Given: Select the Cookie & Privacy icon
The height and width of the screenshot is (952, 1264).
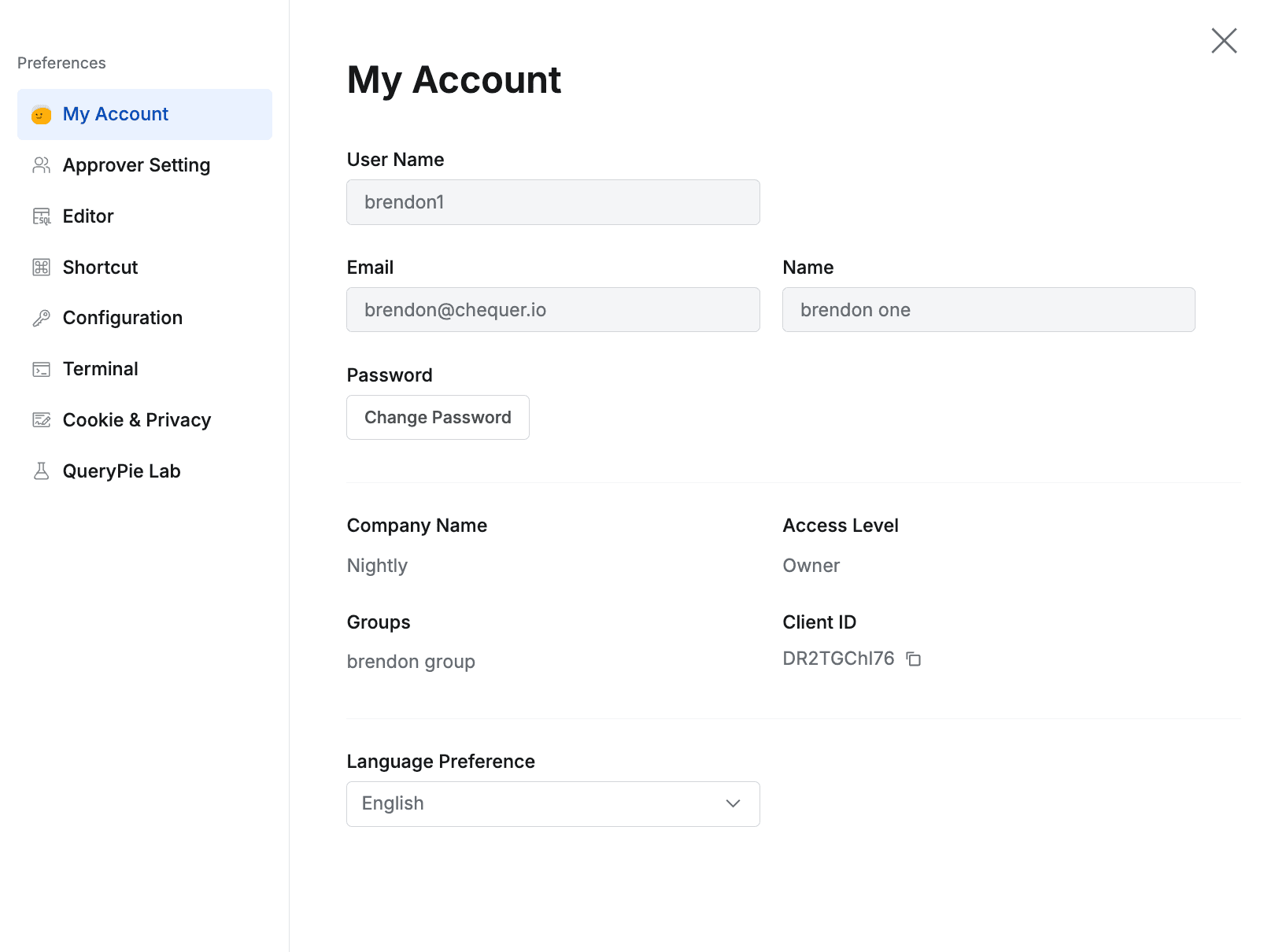Looking at the screenshot, I should [43, 419].
